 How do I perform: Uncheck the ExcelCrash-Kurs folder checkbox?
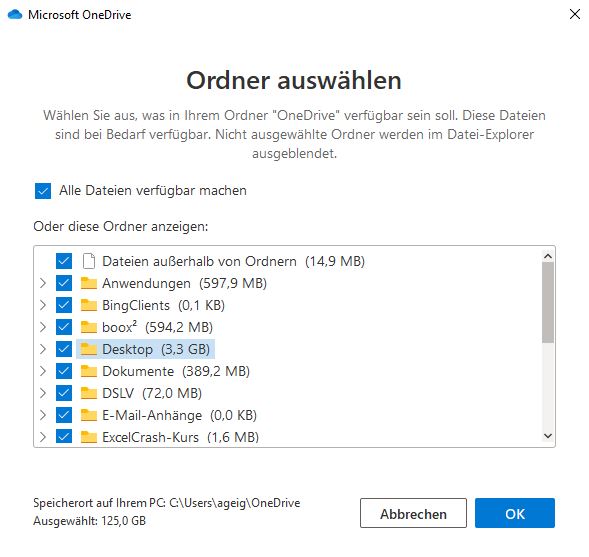coord(64,437)
